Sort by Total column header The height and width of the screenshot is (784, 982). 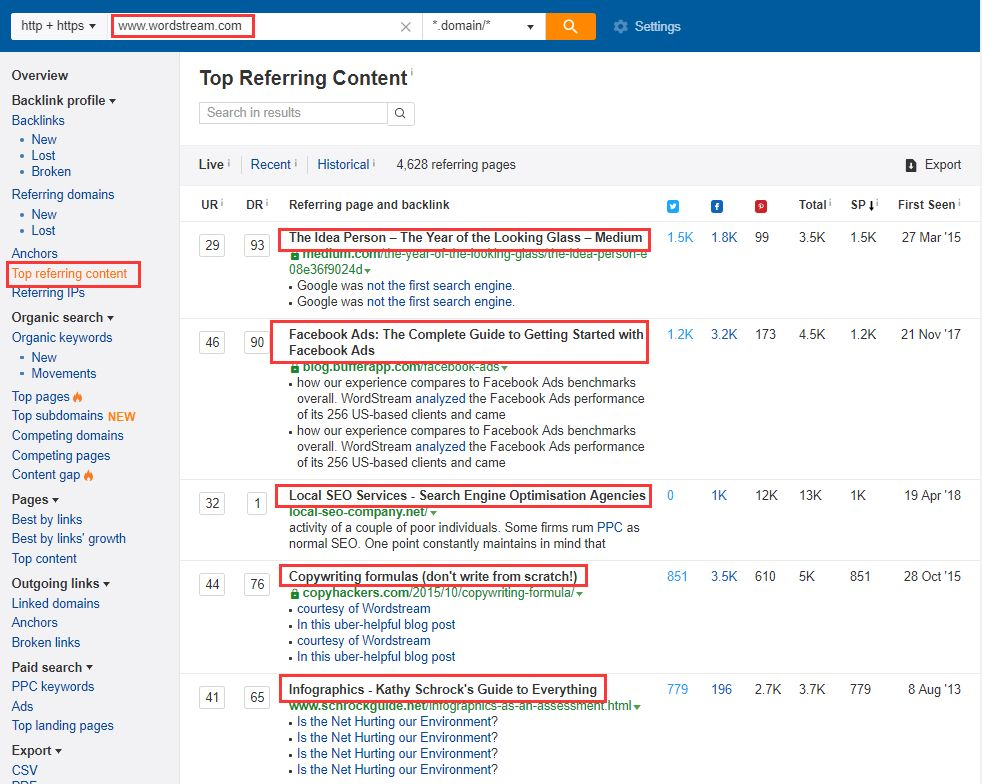[812, 205]
